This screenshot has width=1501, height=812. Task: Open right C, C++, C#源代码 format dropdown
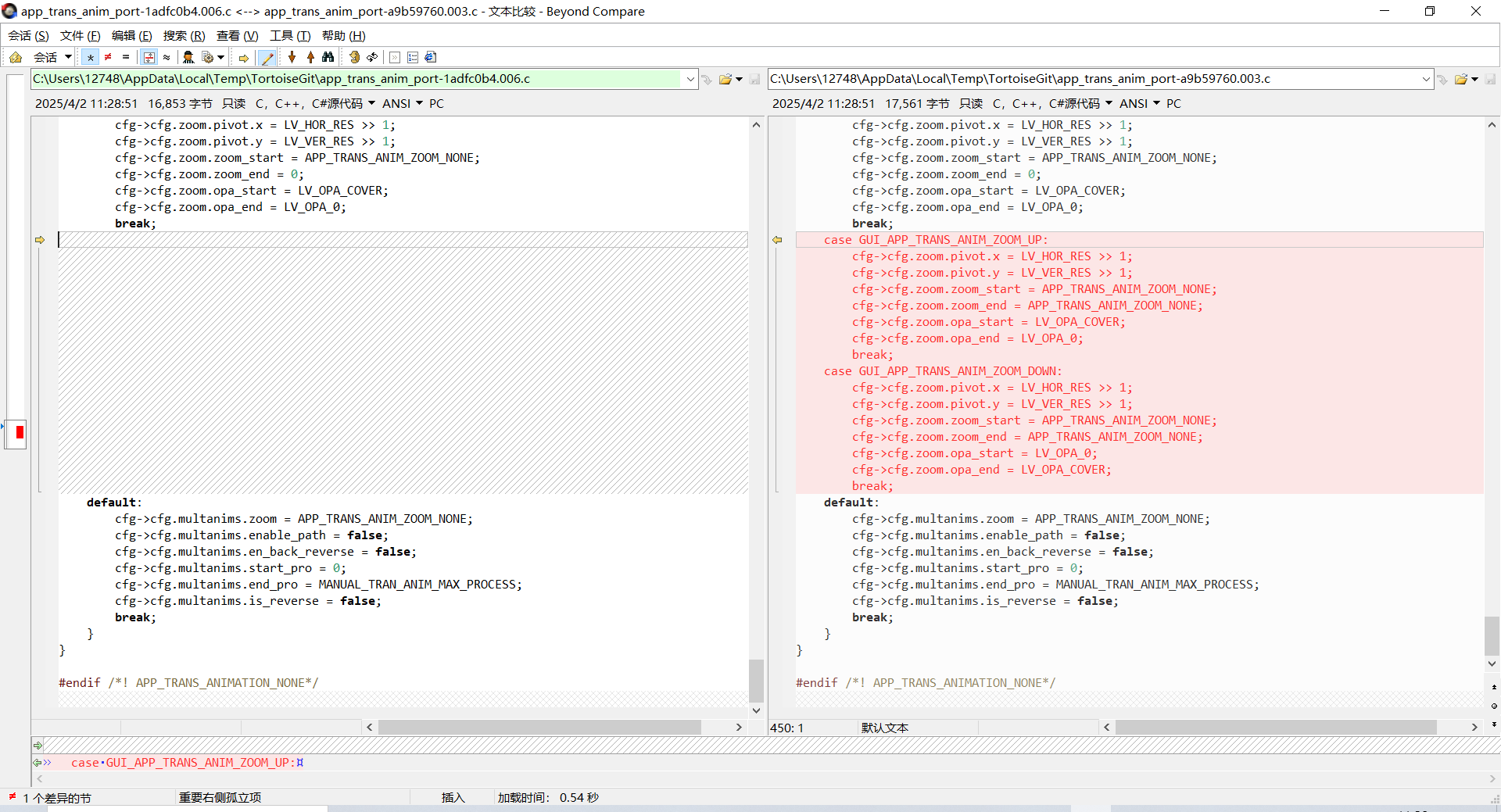click(x=1052, y=103)
